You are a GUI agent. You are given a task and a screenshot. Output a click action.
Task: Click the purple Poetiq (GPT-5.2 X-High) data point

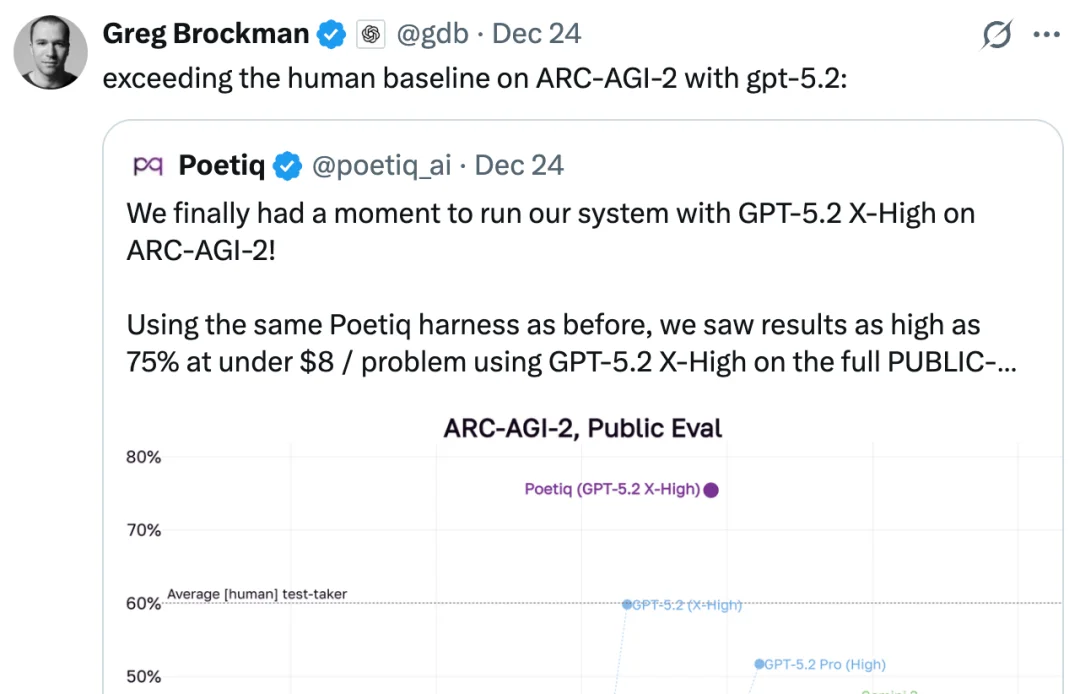(711, 490)
